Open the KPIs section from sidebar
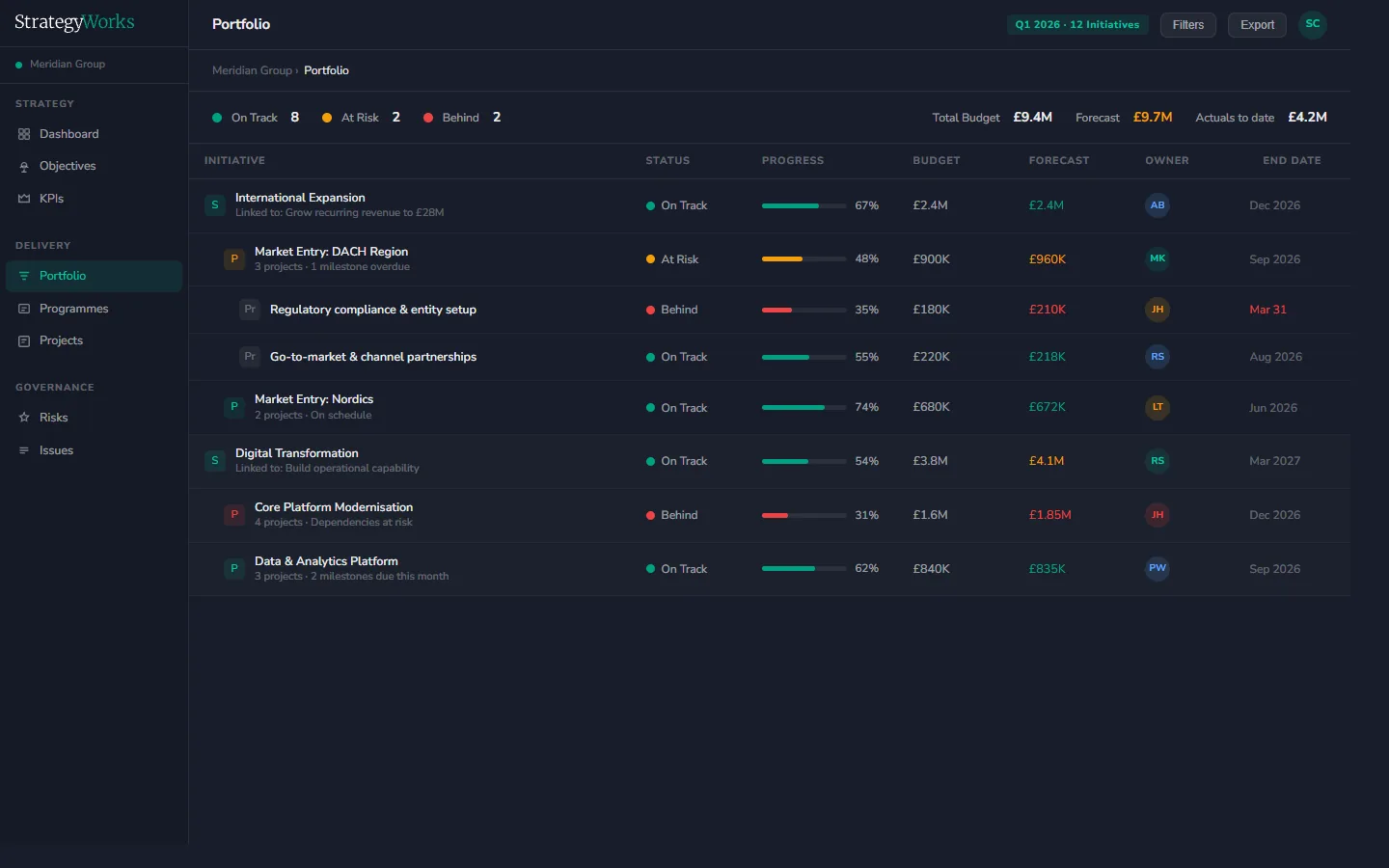This screenshot has height=868, width=1389. coord(23,198)
